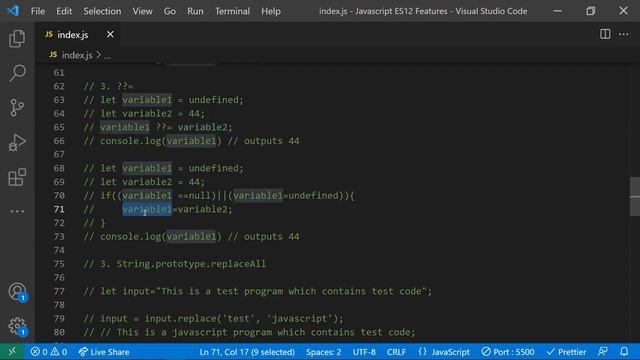The width and height of the screenshot is (640, 360).
Task: Click the 'if' condition on line 70
Action: [x=227, y=196]
